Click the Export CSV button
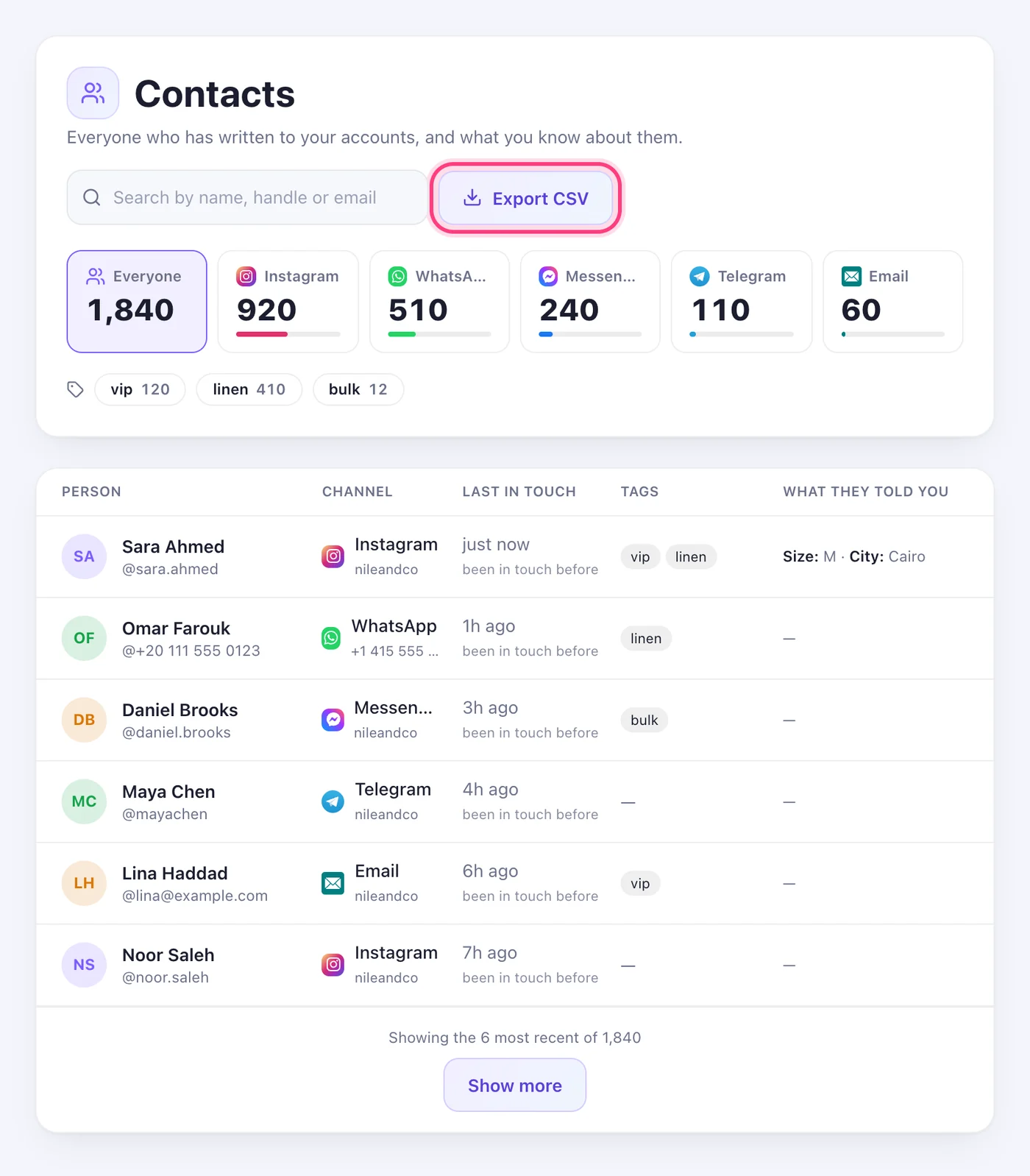 [x=526, y=198]
